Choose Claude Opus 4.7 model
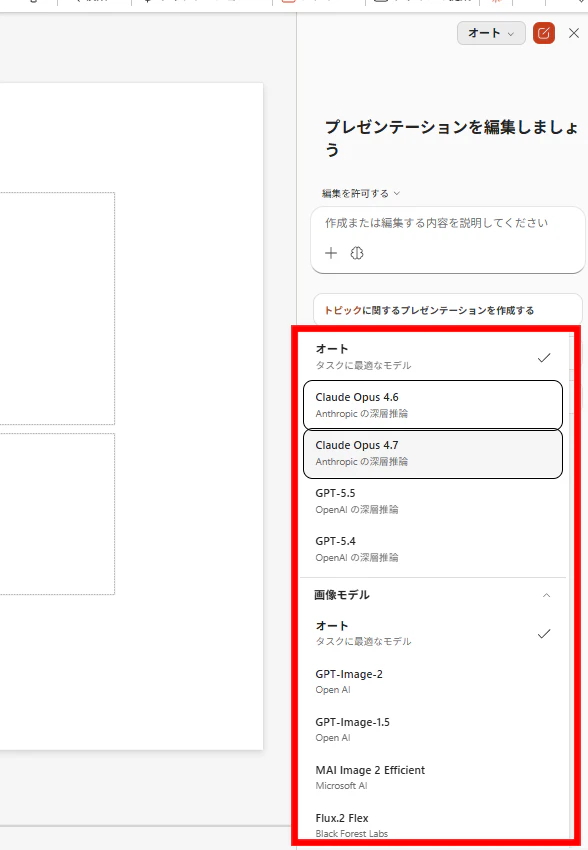This screenshot has width=588, height=850. (x=433, y=453)
